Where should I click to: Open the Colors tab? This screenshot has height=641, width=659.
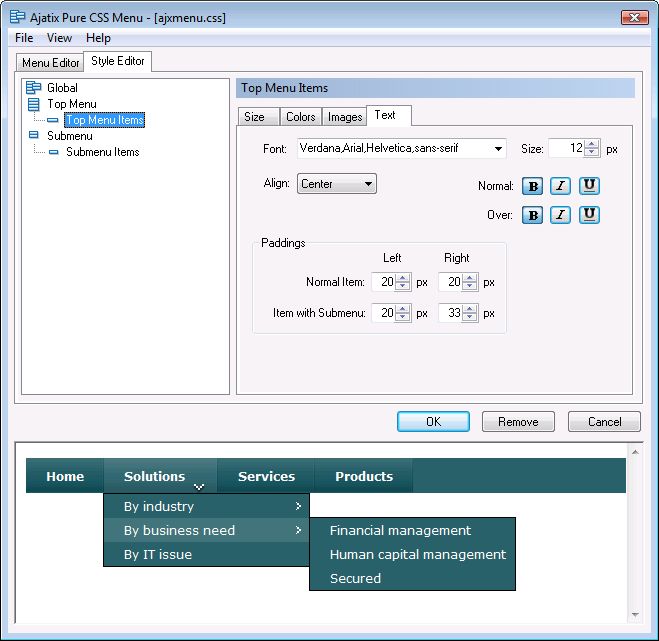(x=300, y=117)
